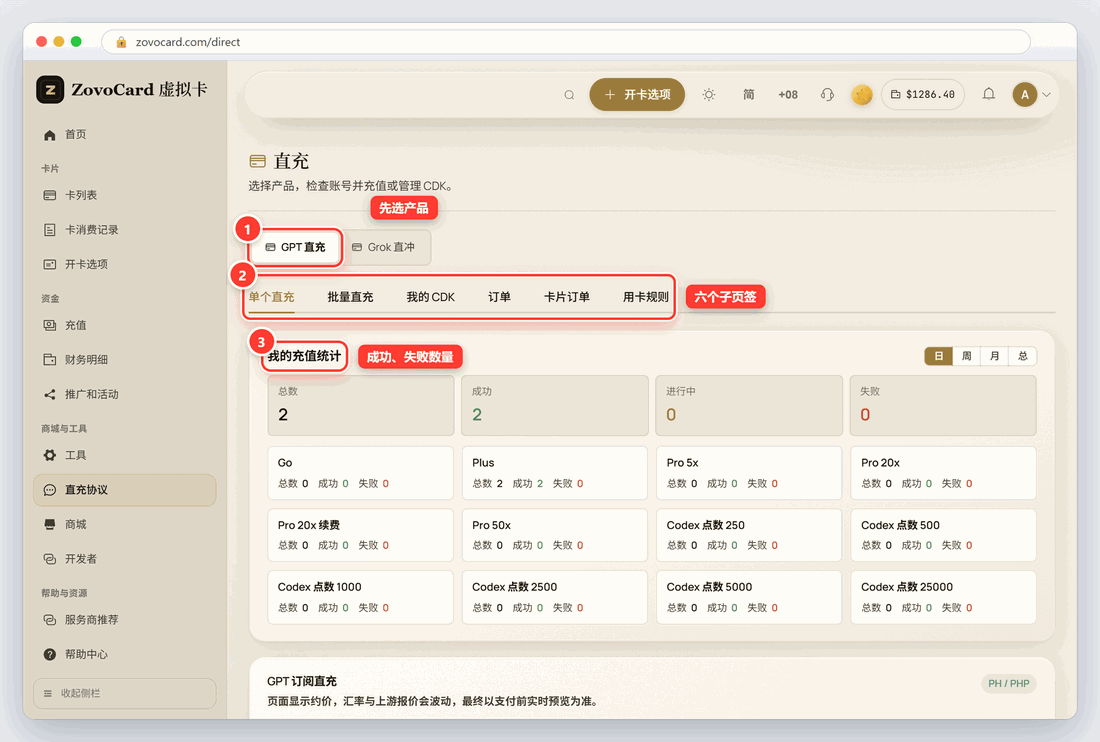Click the ZovoCard Z logo
Image resolution: width=1100 pixels, height=742 pixels.
[51, 90]
